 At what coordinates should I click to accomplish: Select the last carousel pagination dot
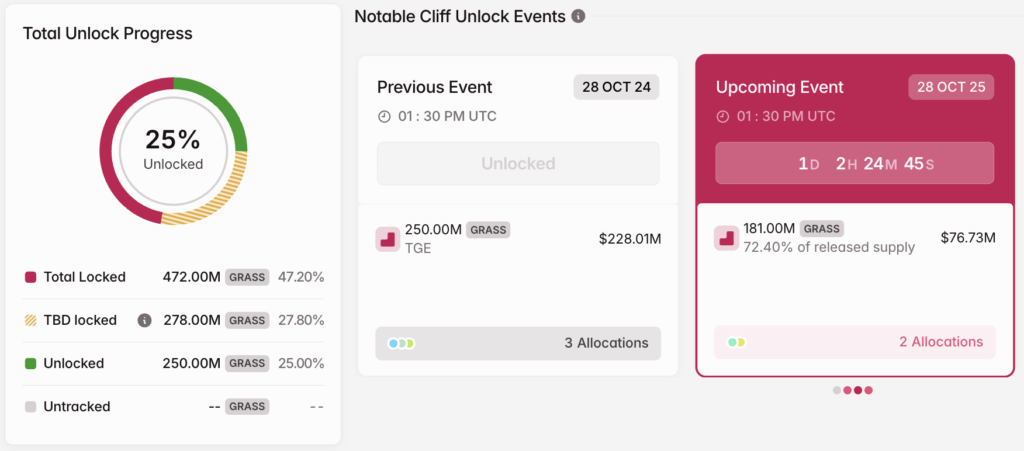click(868, 390)
